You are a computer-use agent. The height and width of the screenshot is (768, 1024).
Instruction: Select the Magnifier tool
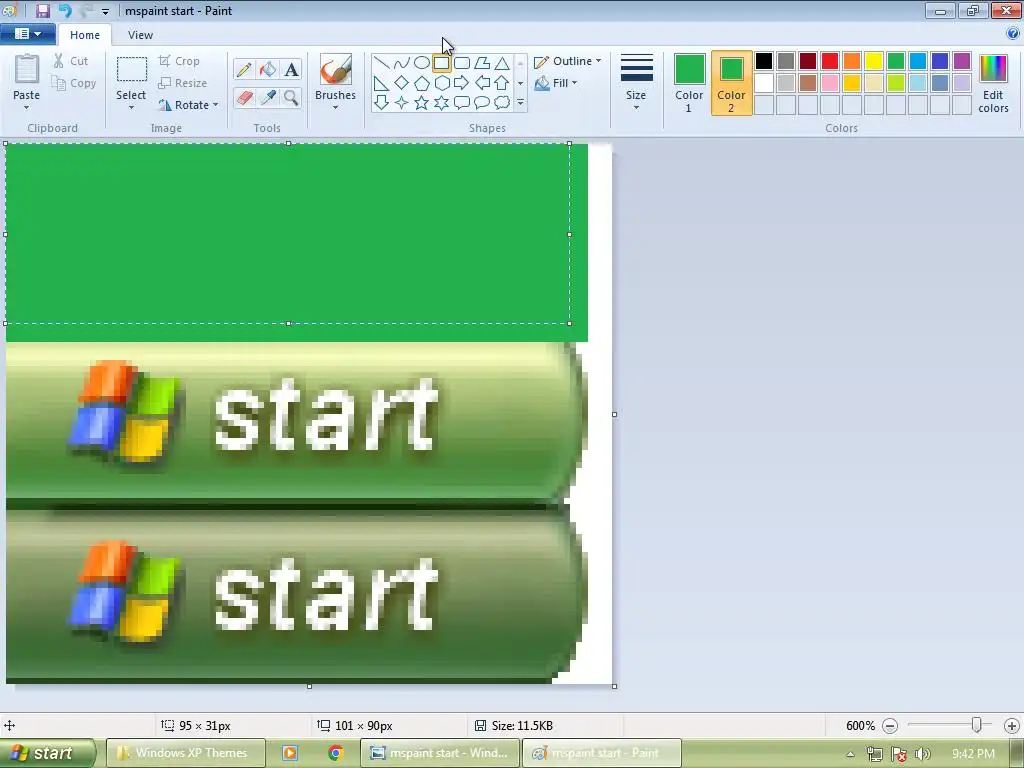click(x=291, y=97)
